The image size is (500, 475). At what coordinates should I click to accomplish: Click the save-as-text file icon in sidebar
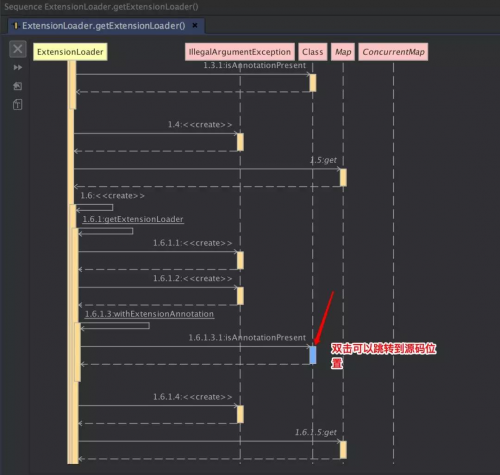coord(18,105)
